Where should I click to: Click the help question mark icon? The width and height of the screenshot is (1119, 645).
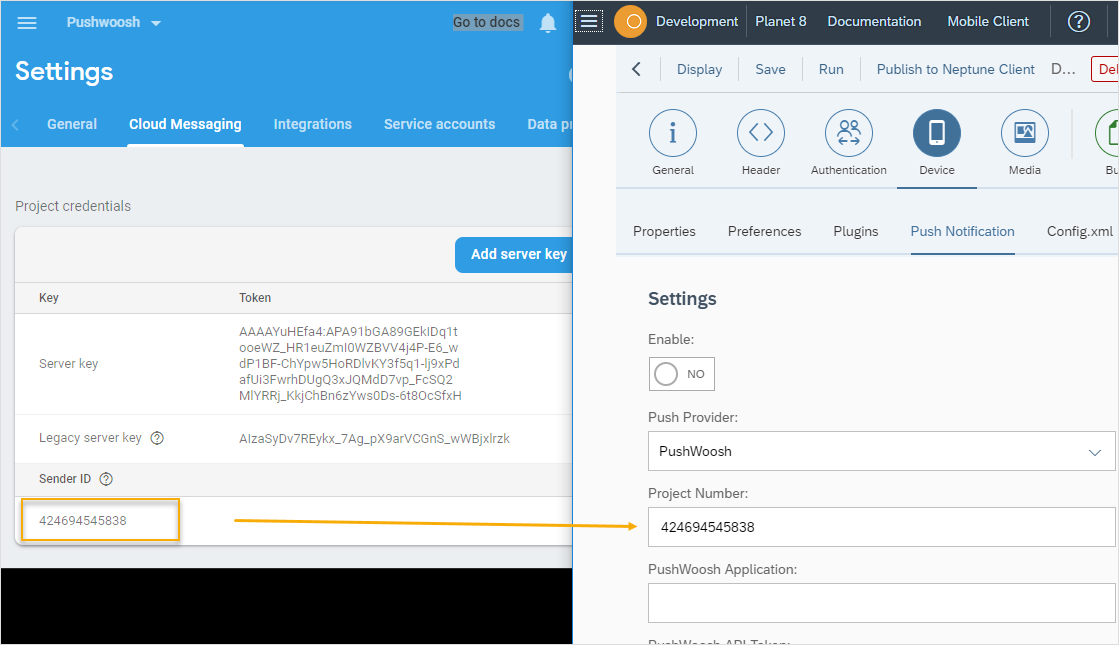pos(1078,21)
